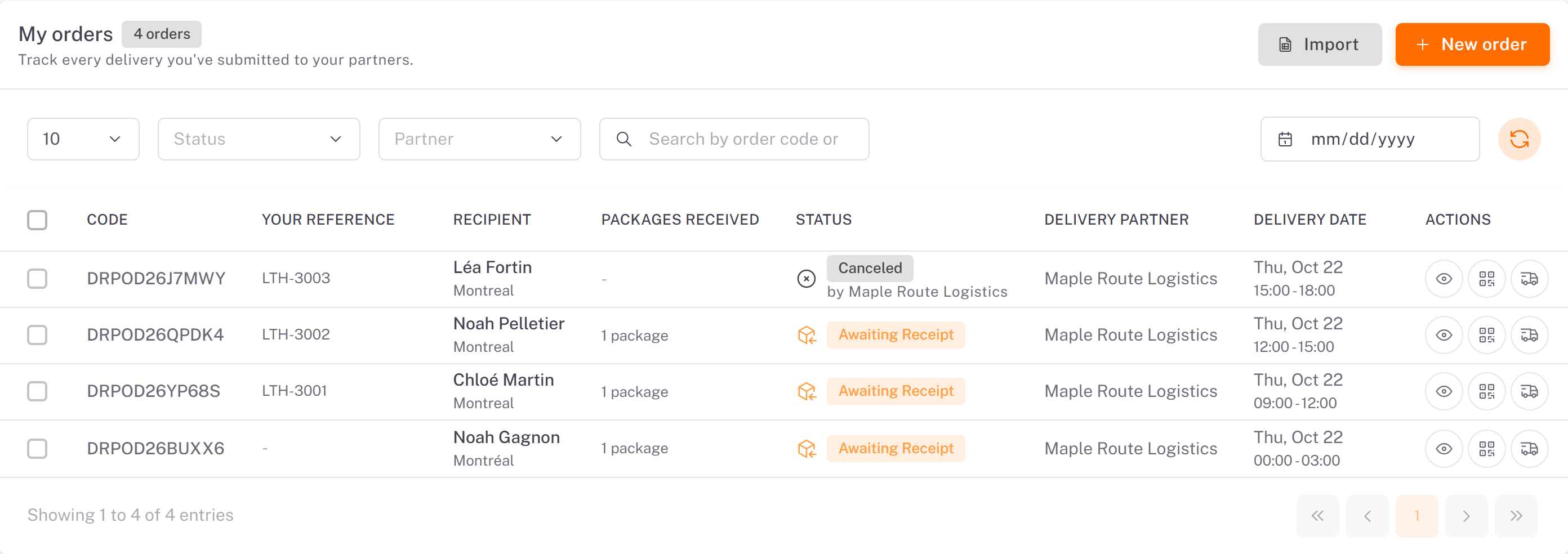Viewport: 1568px width, 554px height.
Task: Open the mm/dd/yyyy date field
Action: point(1370,139)
